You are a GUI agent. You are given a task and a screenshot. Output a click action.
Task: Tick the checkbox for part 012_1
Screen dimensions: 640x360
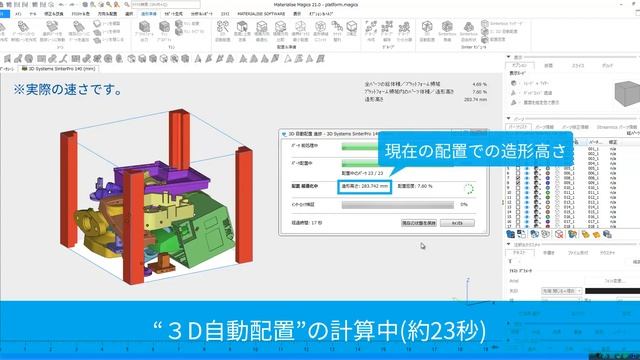pos(518,197)
